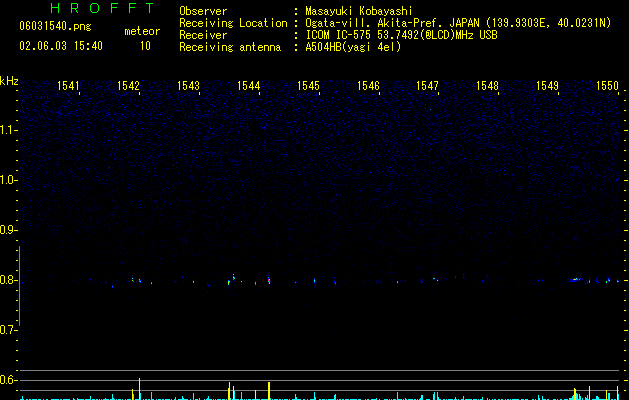
Task: Click the HROFFT title text
Action: pos(103,8)
